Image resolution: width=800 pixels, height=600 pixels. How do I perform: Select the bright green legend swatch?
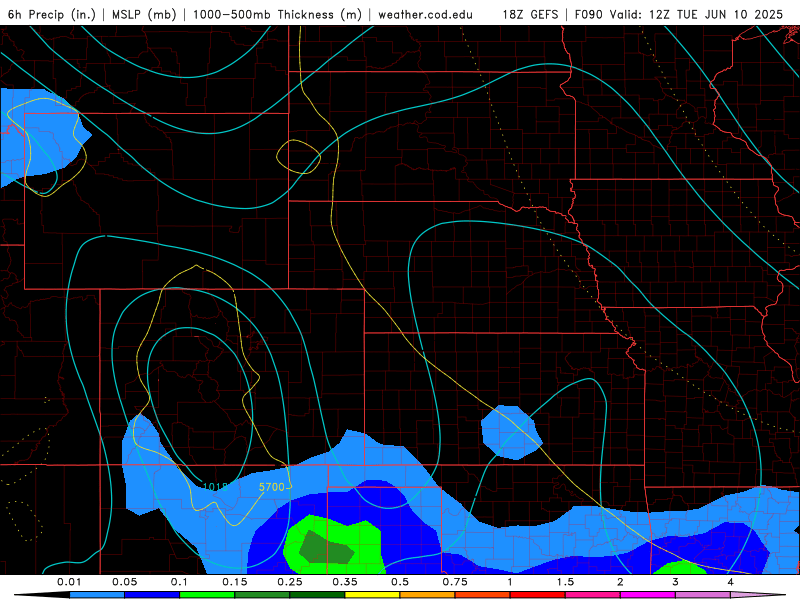[x=207, y=595]
